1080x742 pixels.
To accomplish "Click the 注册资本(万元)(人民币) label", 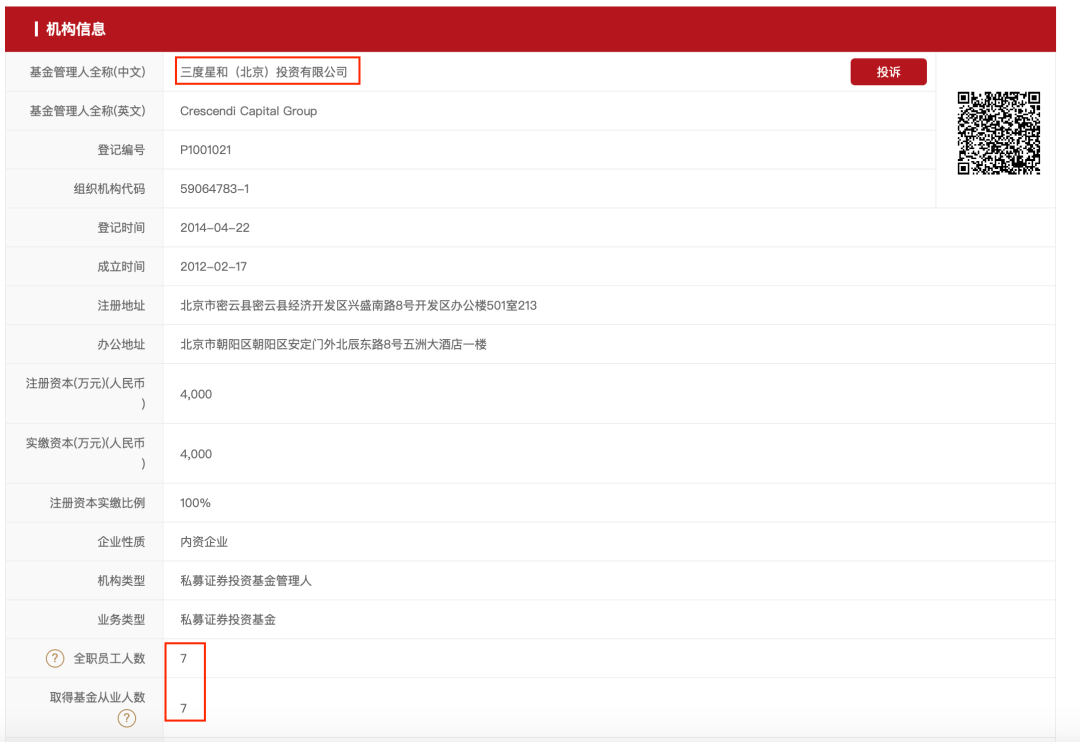I will (x=85, y=393).
